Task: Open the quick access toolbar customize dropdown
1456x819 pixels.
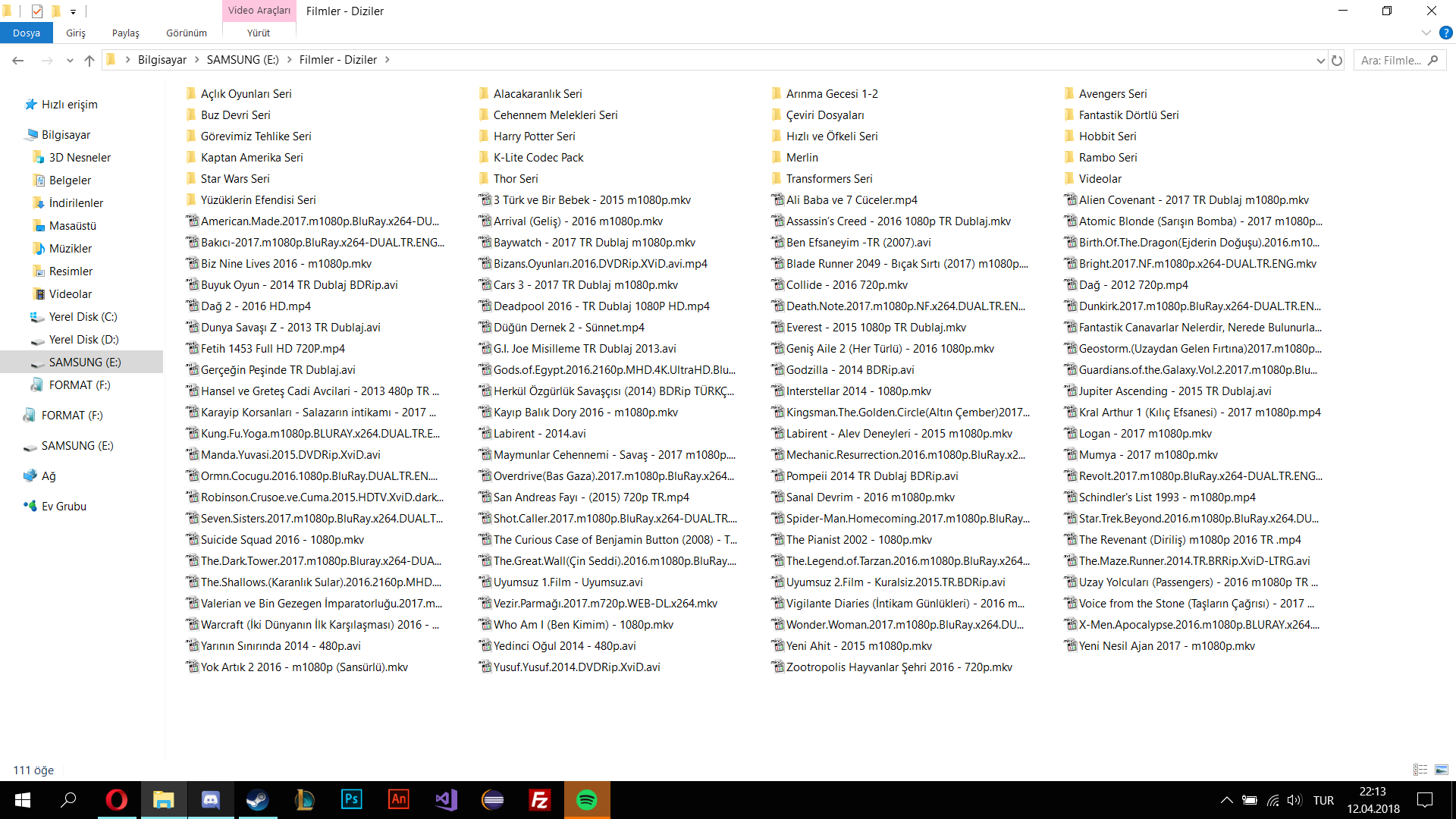Action: pos(73,11)
